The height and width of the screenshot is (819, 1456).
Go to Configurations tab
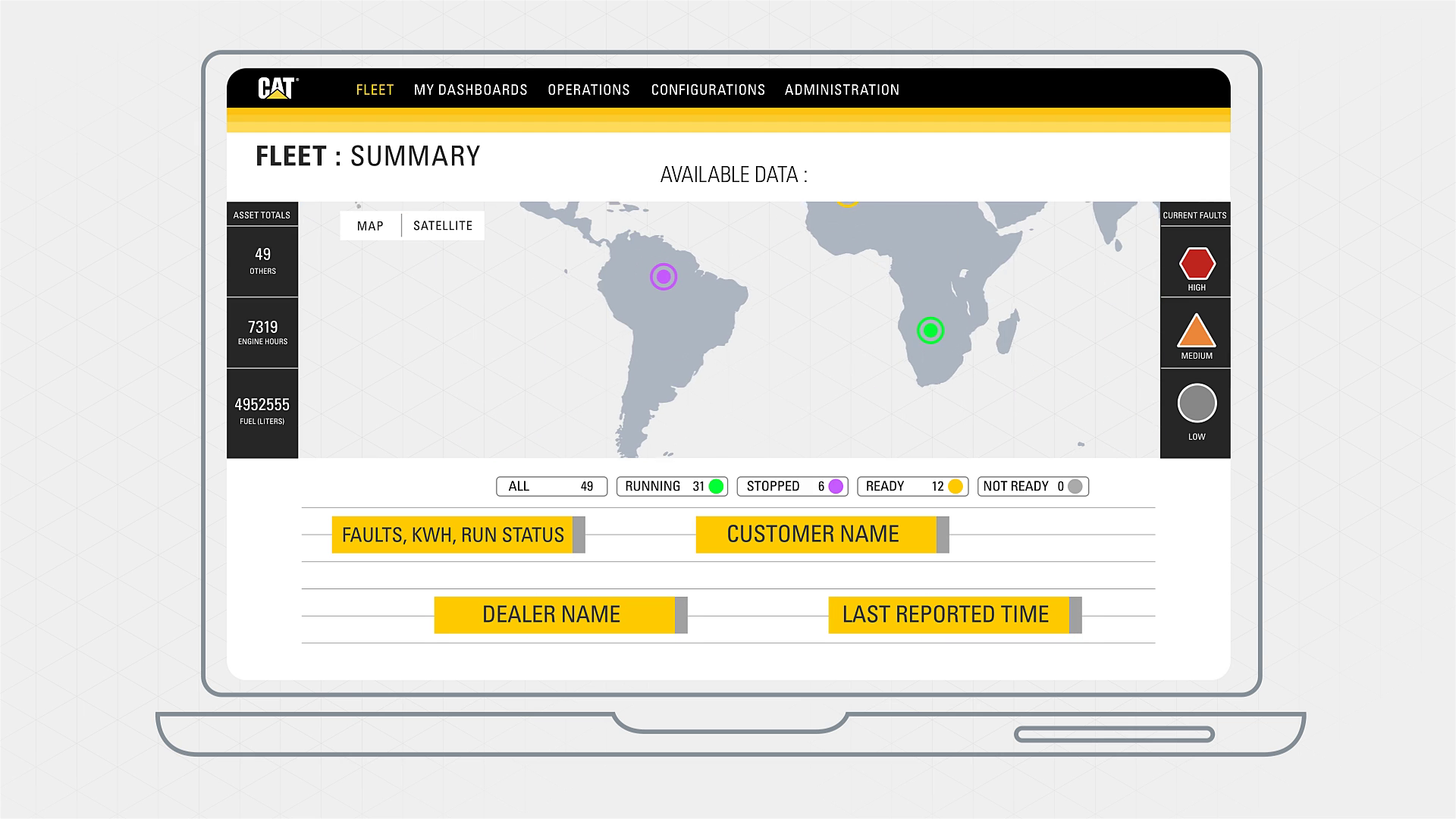click(708, 90)
